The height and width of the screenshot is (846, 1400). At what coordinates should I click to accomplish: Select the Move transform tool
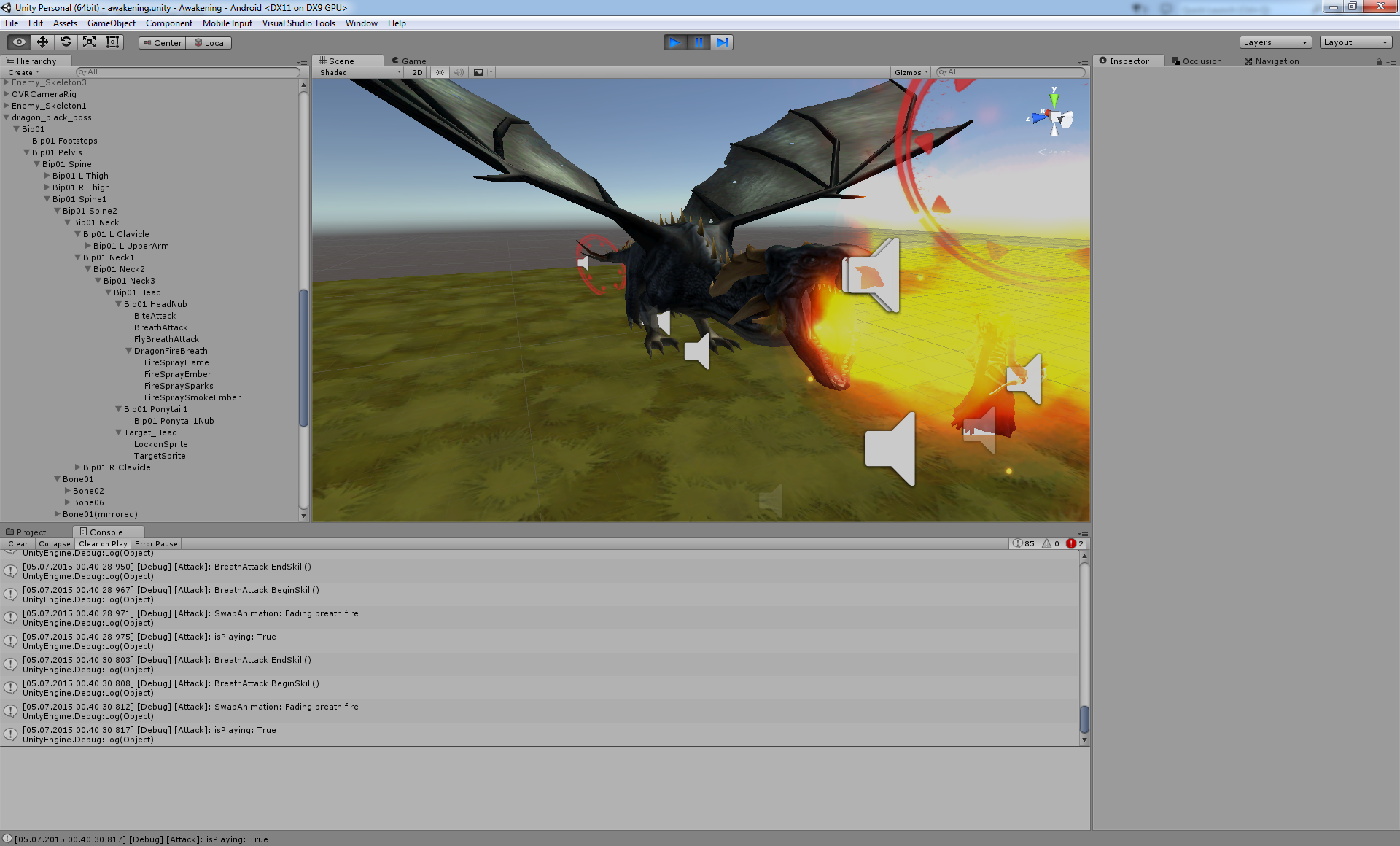42,42
